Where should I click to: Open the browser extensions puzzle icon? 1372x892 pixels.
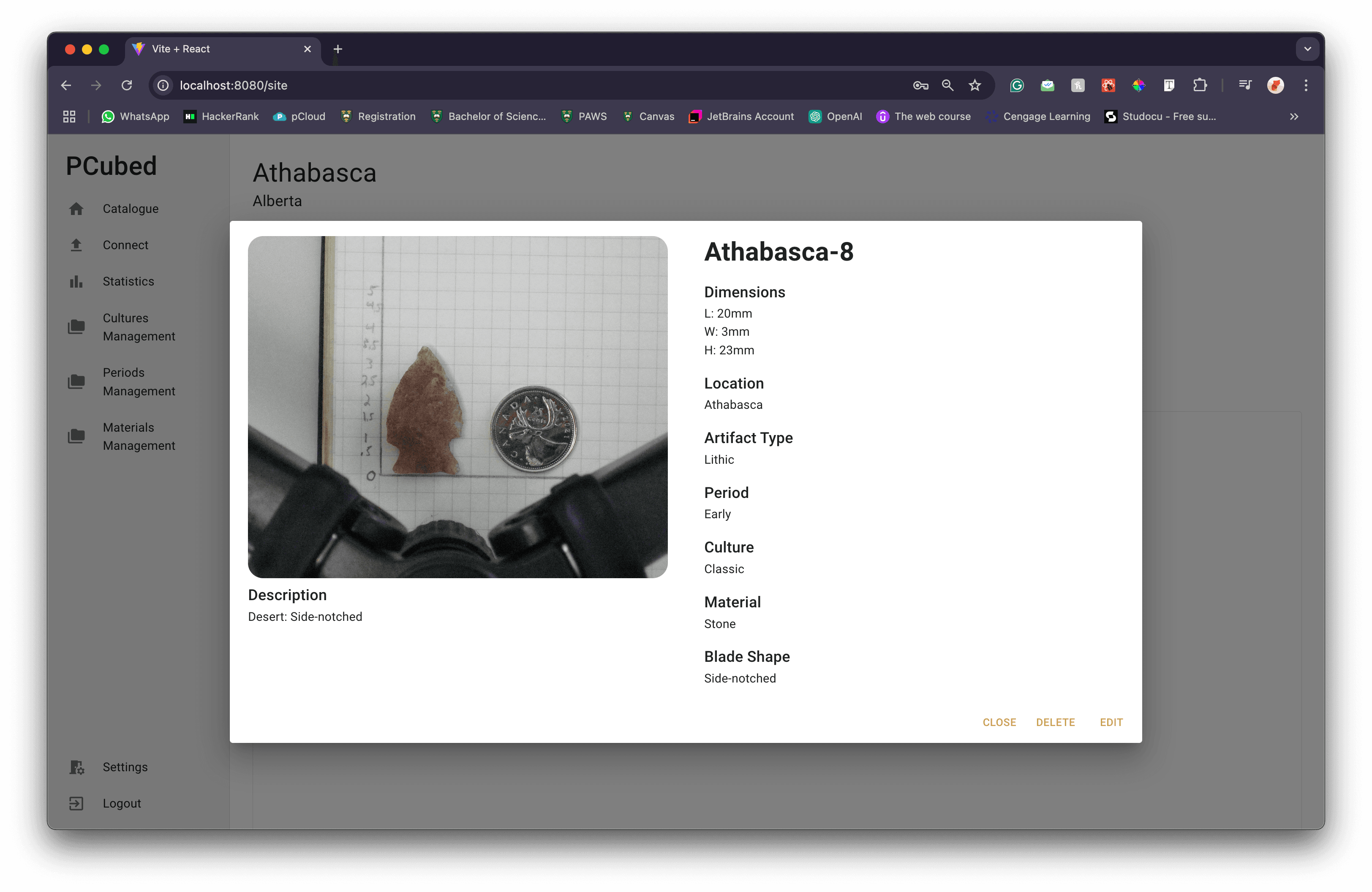point(1200,85)
